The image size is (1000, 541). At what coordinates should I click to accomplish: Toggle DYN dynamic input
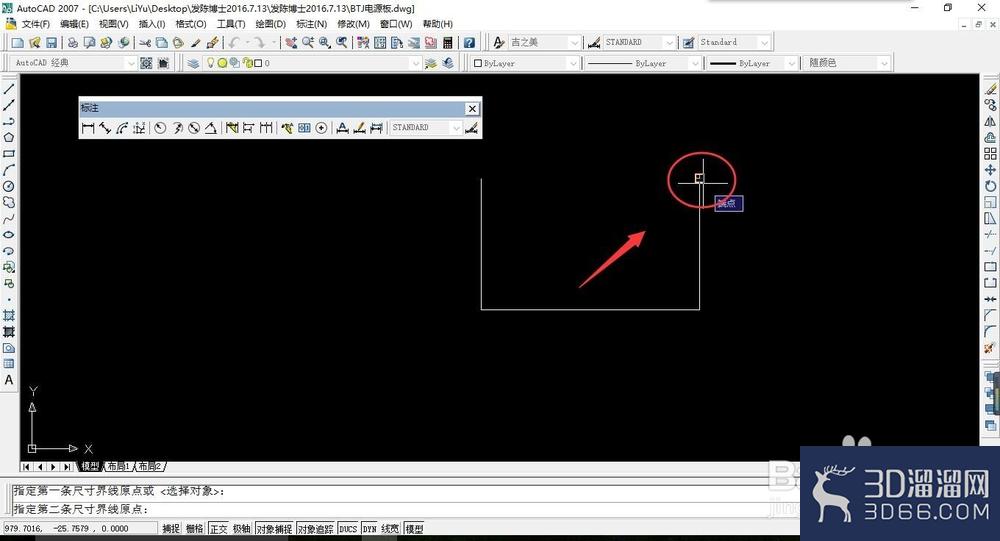(370, 528)
